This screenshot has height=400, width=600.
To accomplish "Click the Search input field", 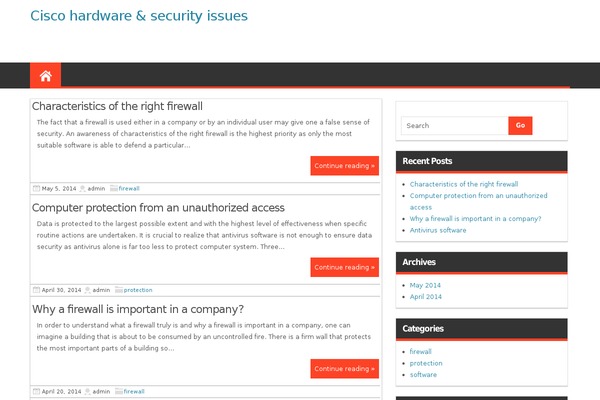I will click(455, 126).
